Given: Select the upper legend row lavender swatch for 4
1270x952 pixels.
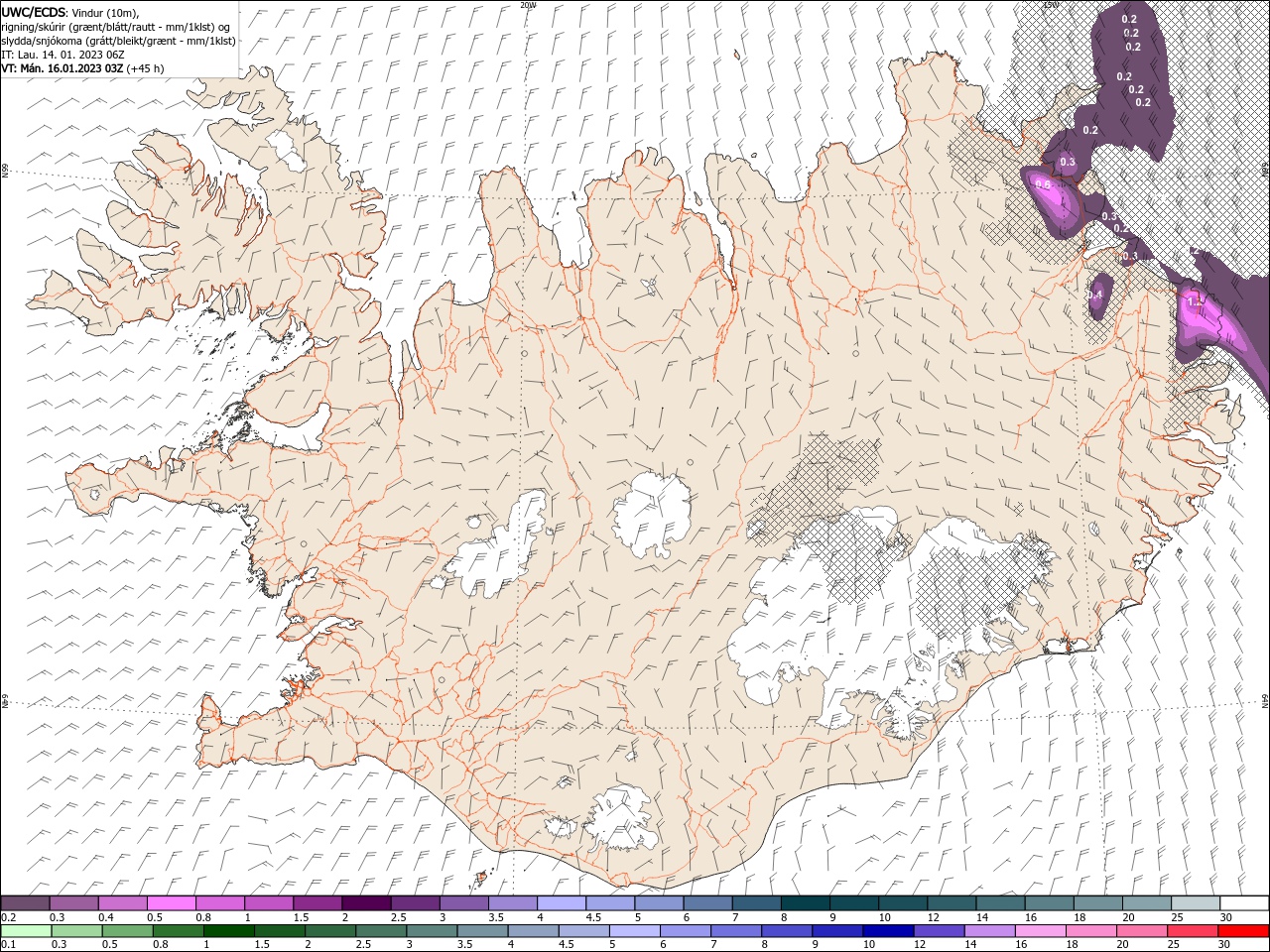Looking at the screenshot, I should click(x=561, y=903).
